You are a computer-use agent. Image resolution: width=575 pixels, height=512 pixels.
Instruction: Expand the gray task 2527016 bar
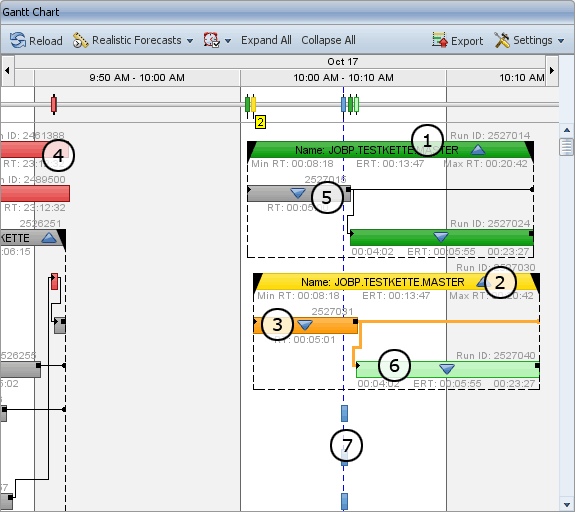coord(298,193)
